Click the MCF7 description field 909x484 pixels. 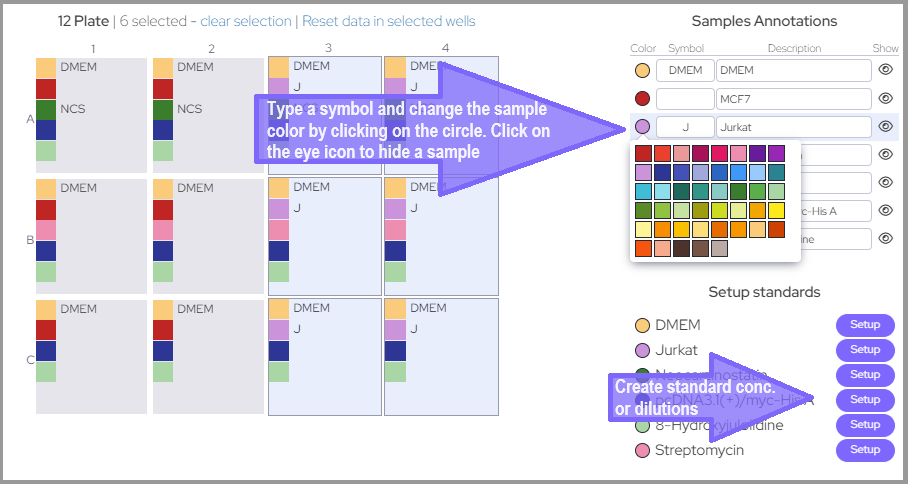point(793,98)
